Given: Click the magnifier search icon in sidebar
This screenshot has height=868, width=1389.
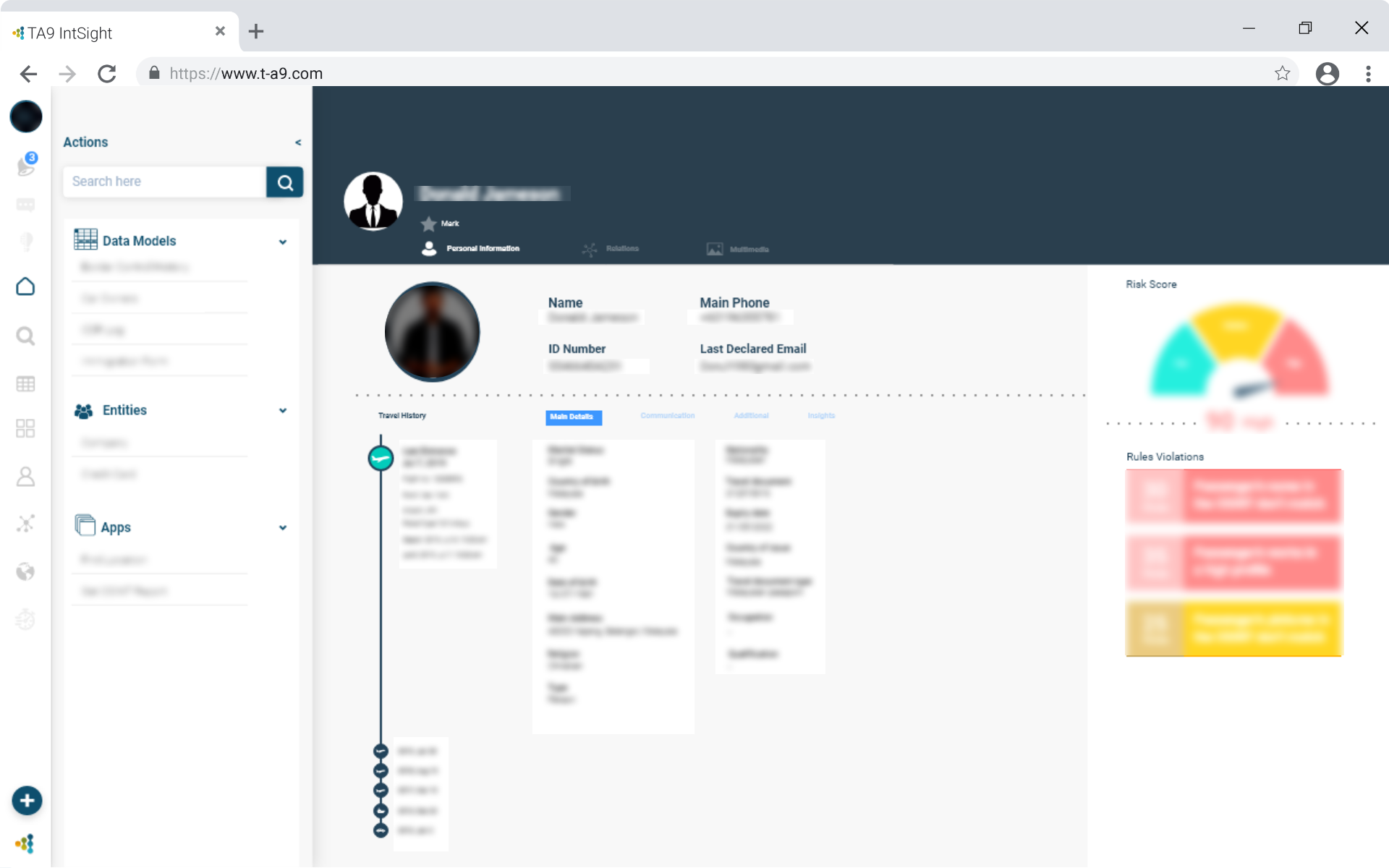Looking at the screenshot, I should tap(25, 336).
